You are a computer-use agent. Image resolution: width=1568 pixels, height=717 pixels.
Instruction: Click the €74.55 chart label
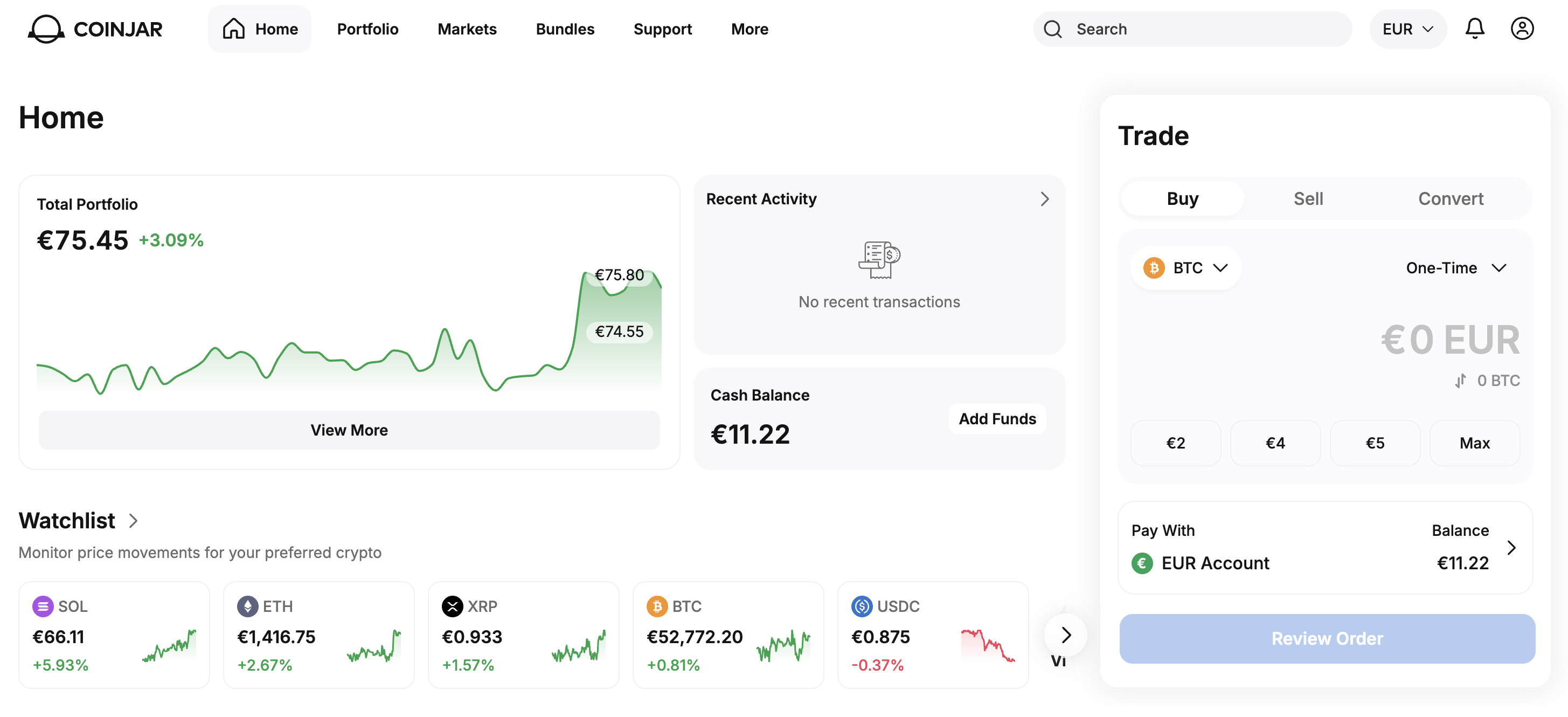(619, 332)
